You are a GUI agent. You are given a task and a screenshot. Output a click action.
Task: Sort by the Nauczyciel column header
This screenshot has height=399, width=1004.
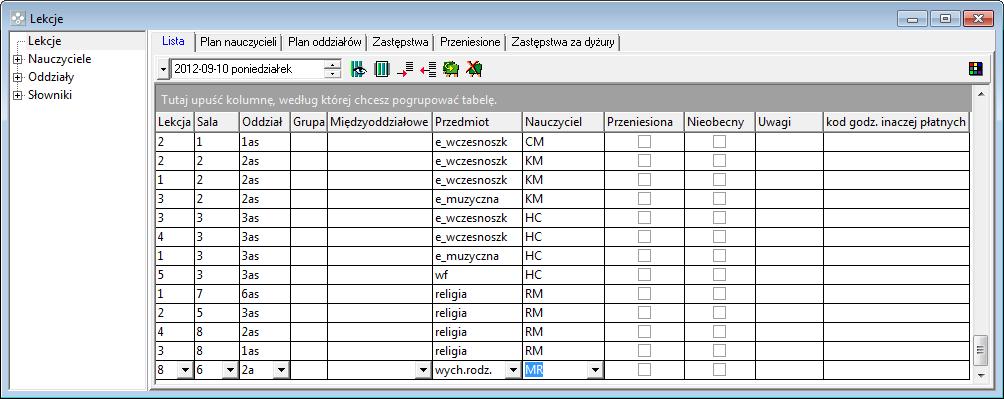(563, 122)
